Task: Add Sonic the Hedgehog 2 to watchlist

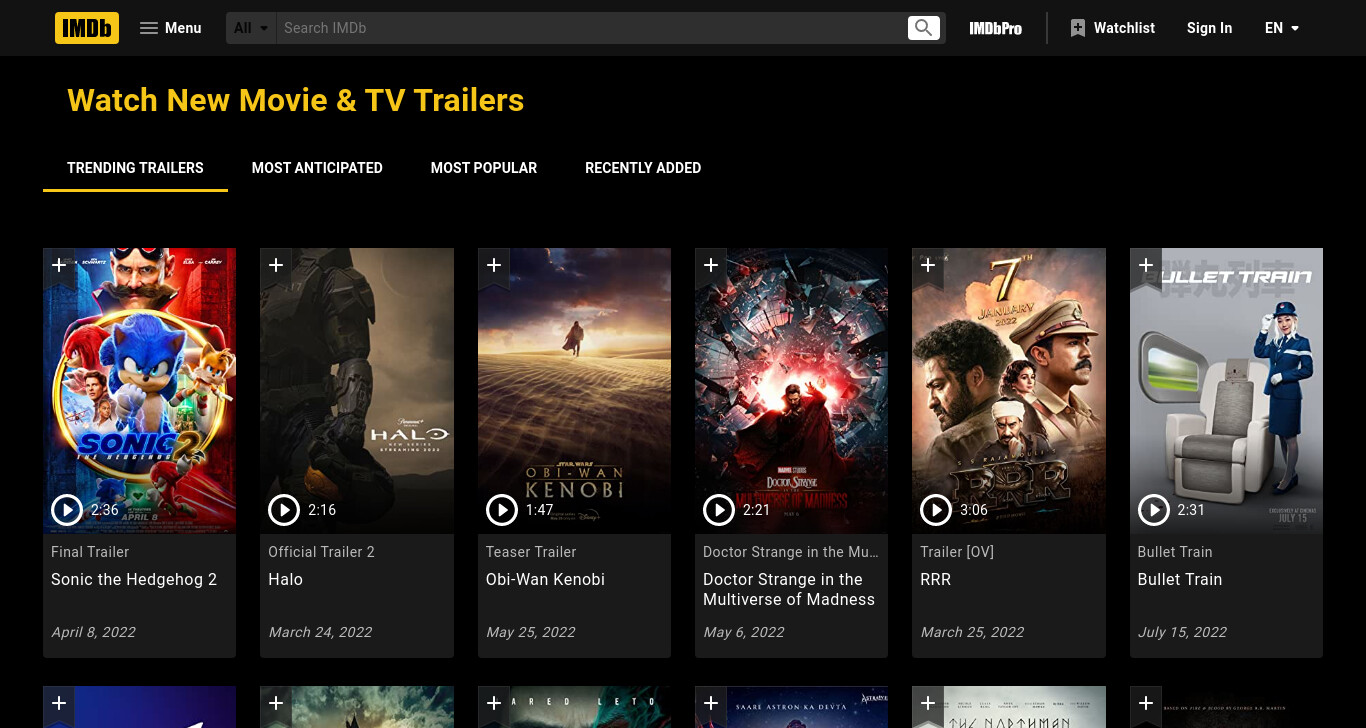Action: tap(59, 267)
